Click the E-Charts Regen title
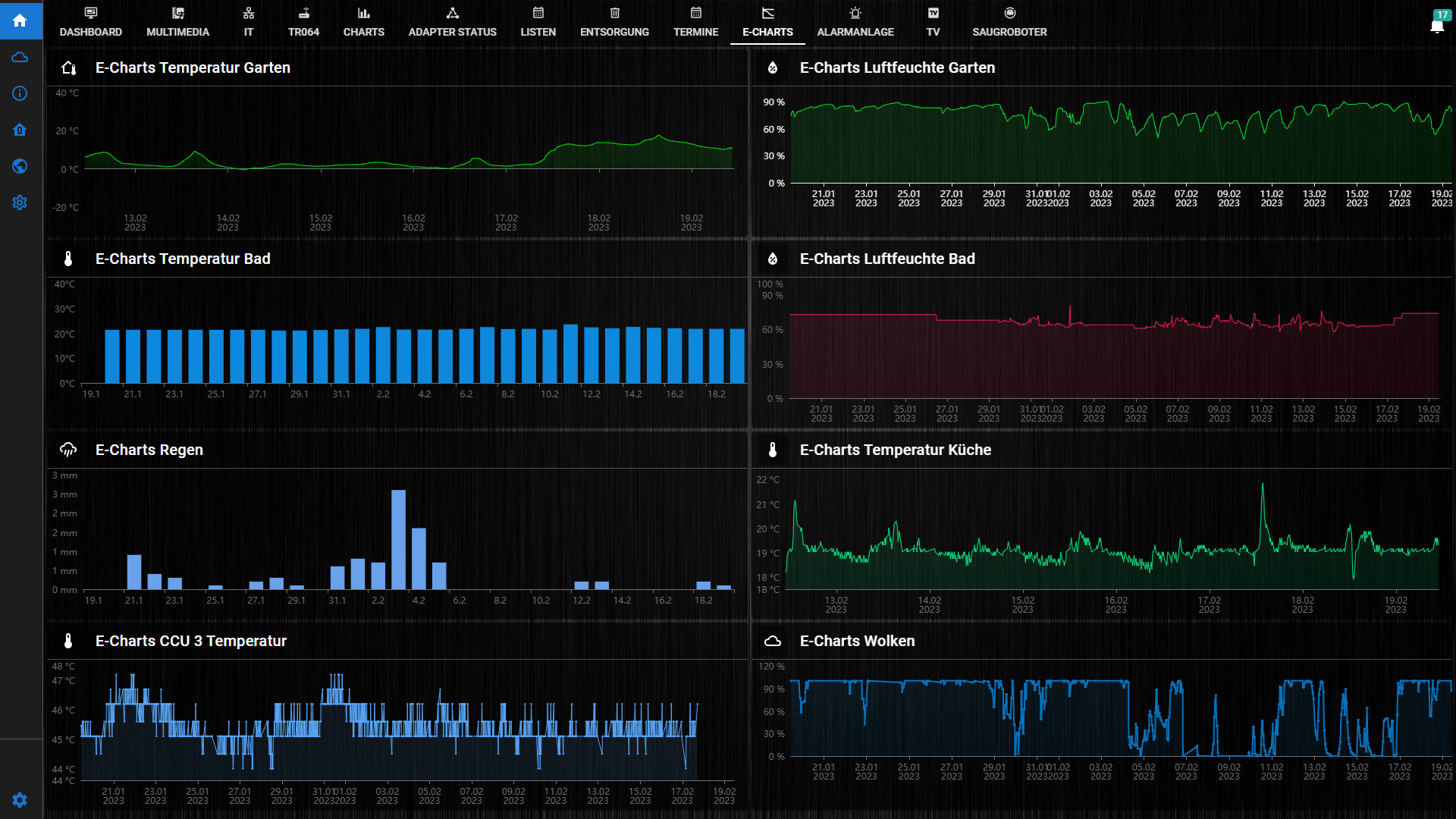This screenshot has width=1456, height=819. coord(149,450)
